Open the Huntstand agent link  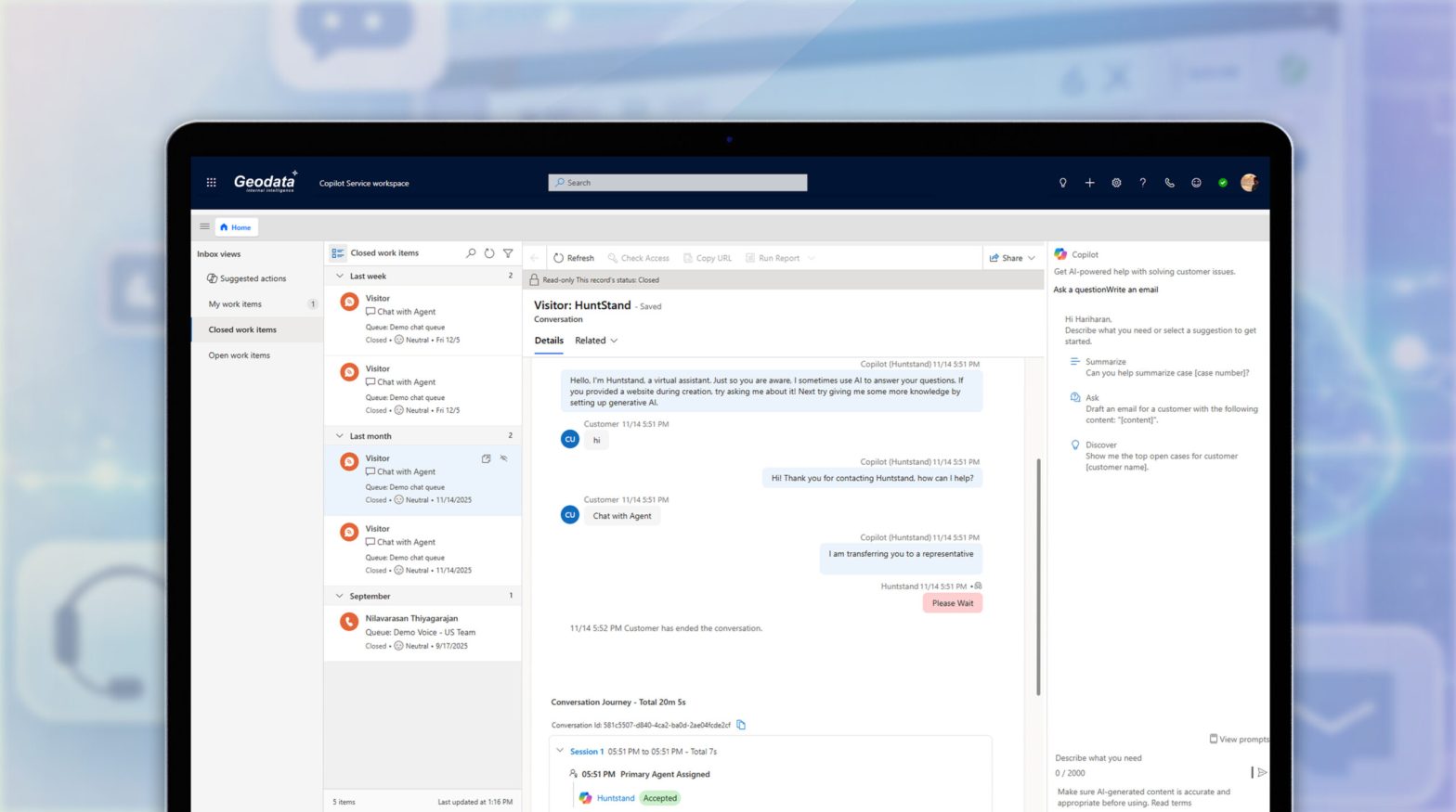click(x=616, y=798)
